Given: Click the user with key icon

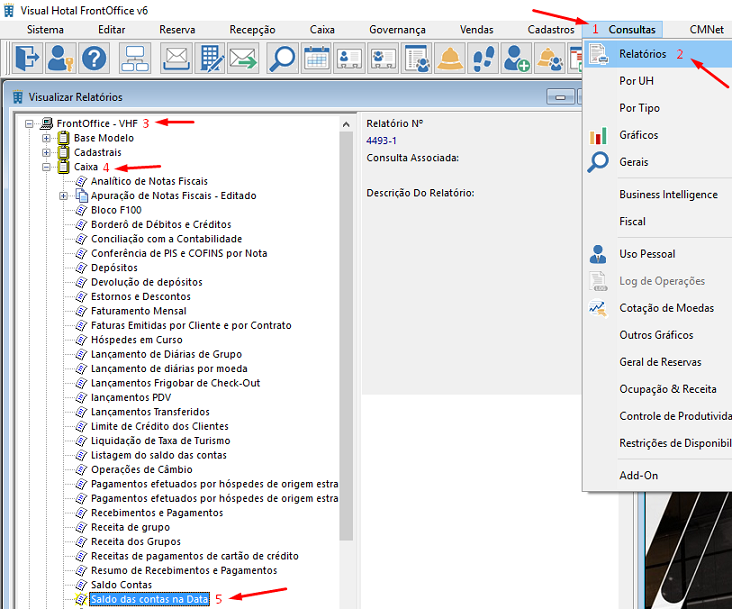Looking at the screenshot, I should pyautogui.click(x=60, y=58).
